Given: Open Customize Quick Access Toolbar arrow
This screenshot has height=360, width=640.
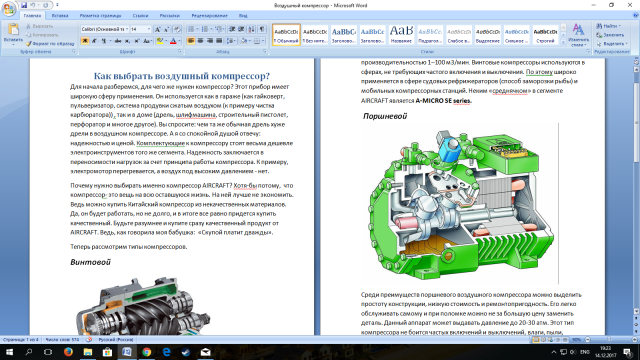Looking at the screenshot, I should 57,5.
